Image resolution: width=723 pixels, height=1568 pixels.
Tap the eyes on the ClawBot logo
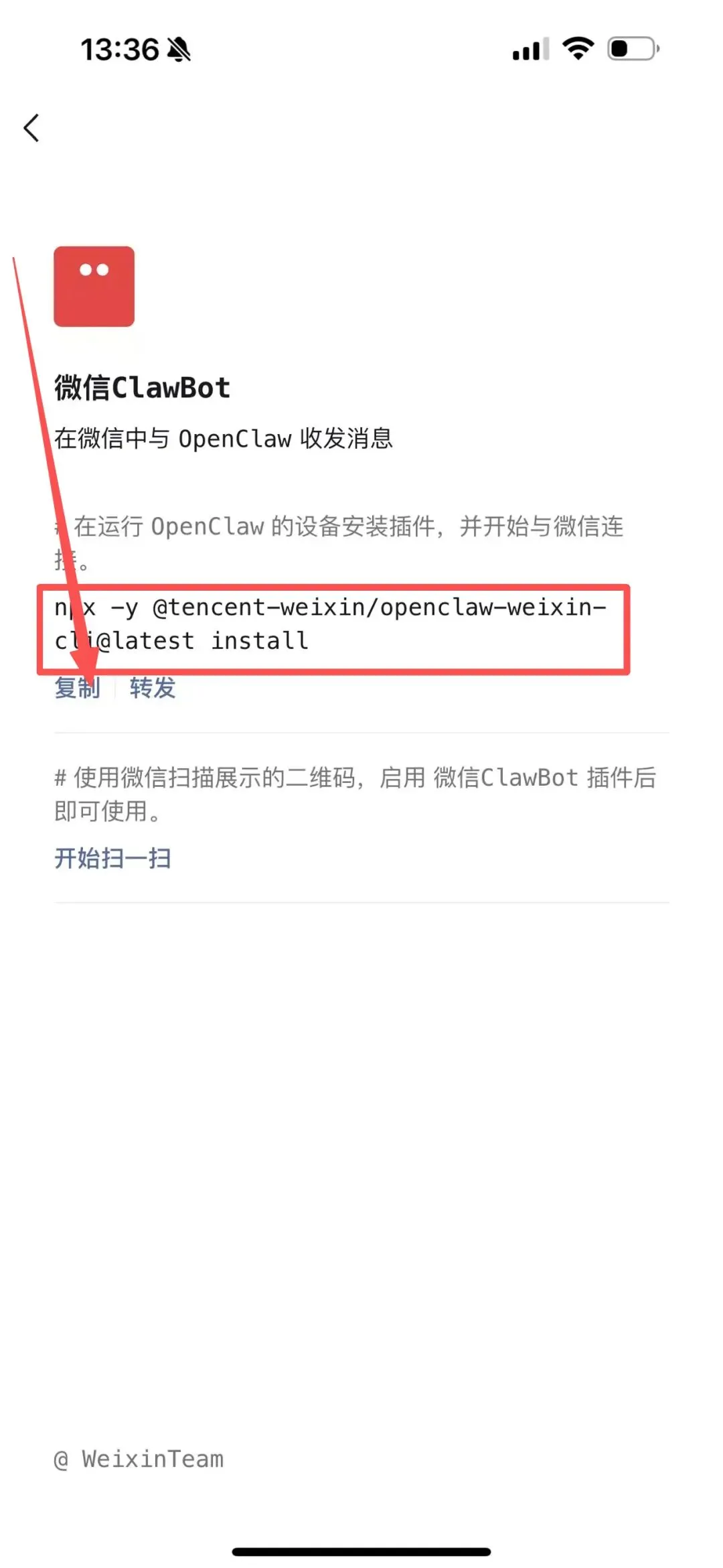94,270
